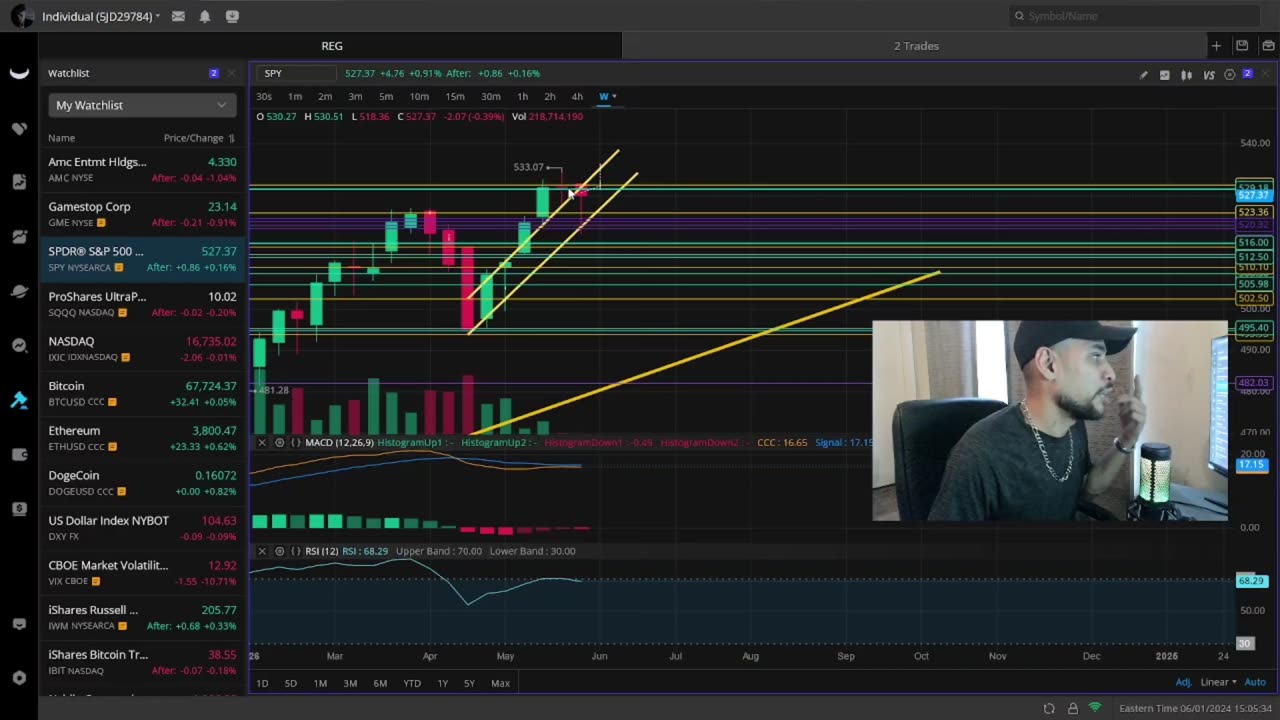Close the Watchlist panel
The image size is (1280, 720).
pos(231,73)
